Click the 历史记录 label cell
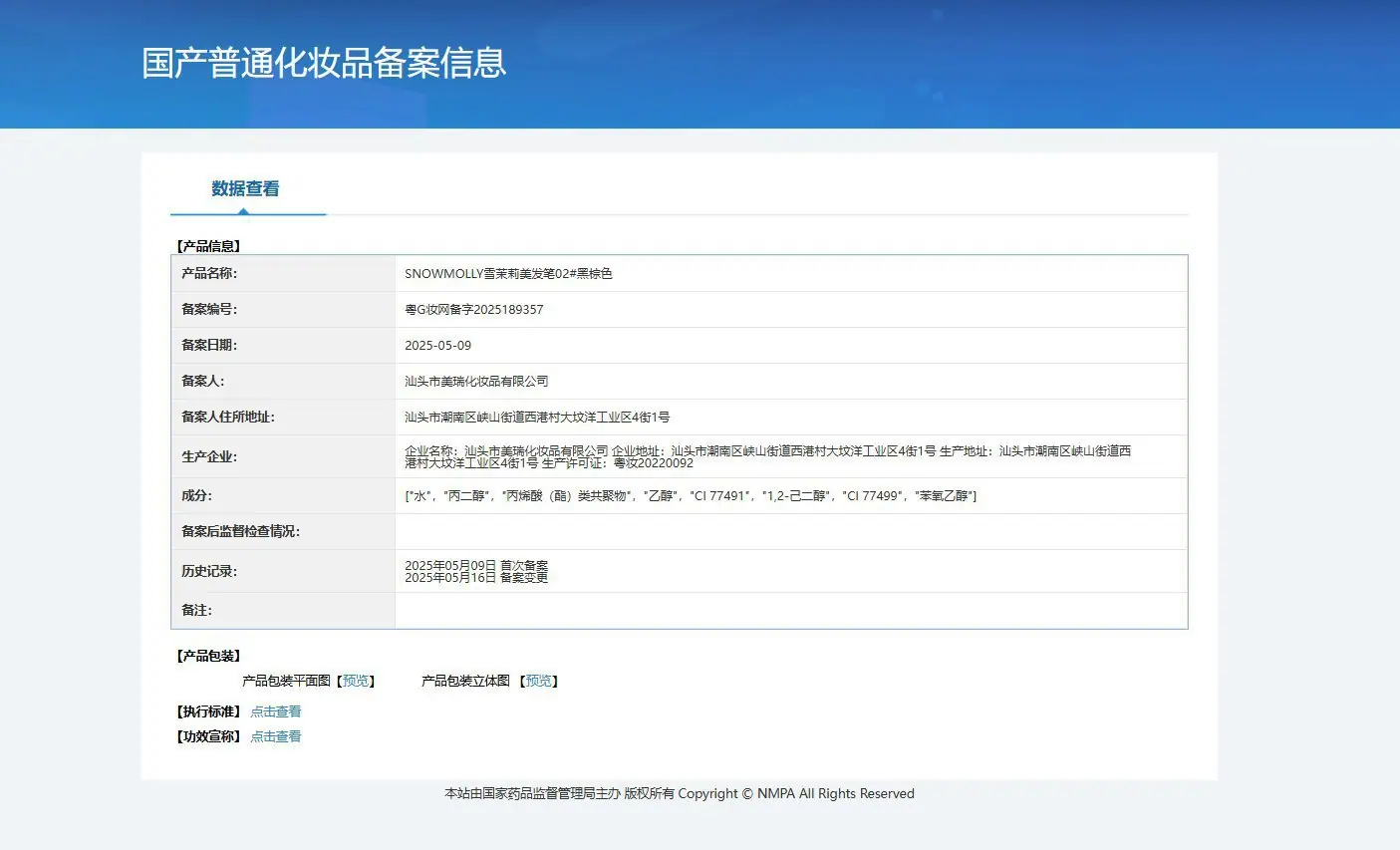1400x850 pixels. tap(284, 571)
